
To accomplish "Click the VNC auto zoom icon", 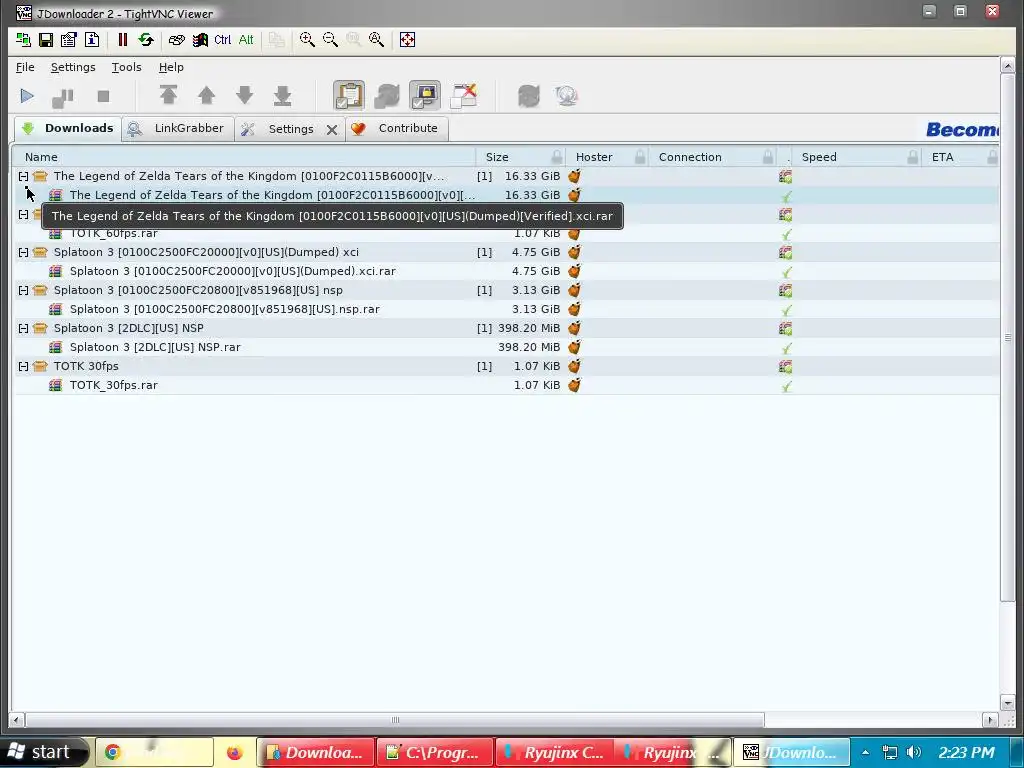I will tap(376, 40).
